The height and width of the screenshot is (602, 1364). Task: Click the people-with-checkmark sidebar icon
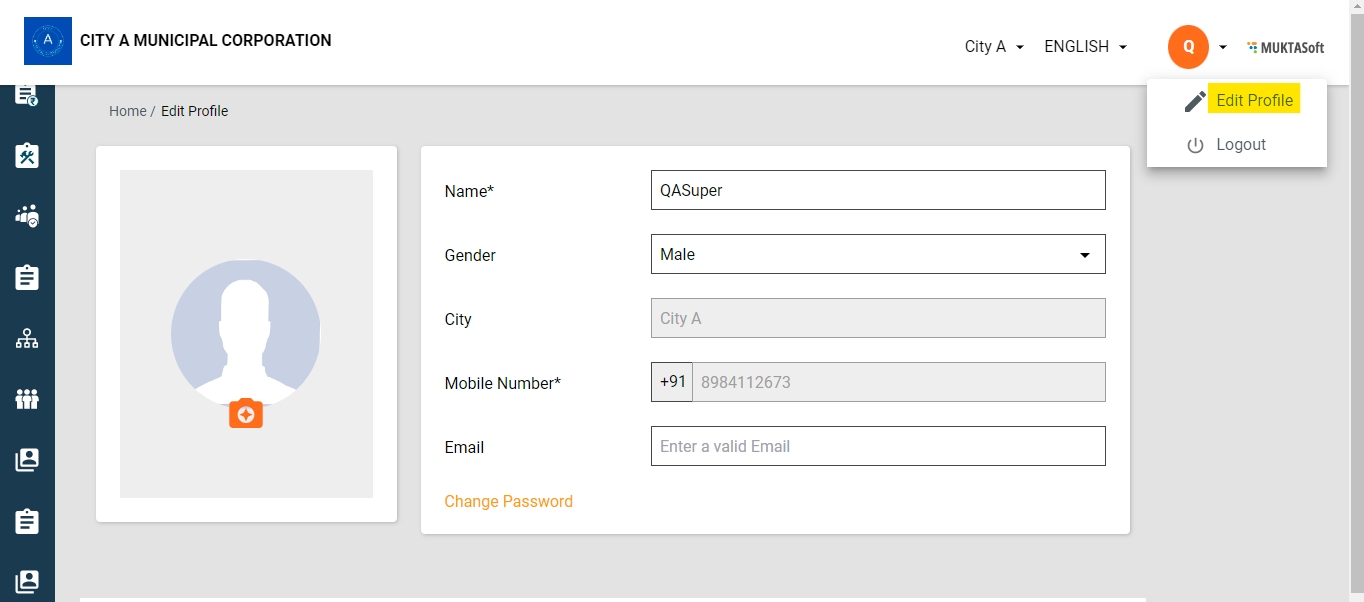(27, 216)
